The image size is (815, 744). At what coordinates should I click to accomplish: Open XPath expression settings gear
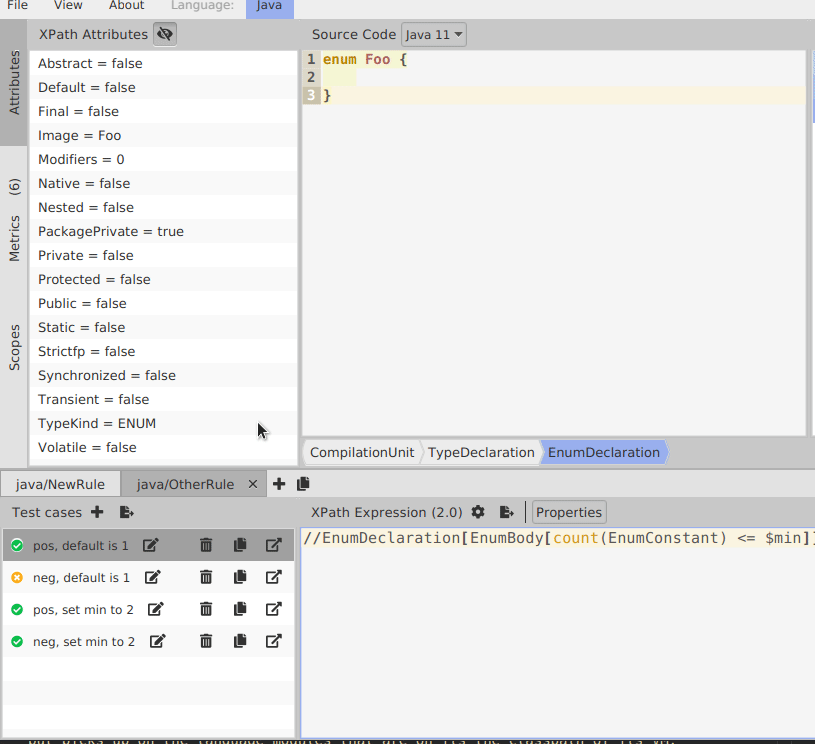tap(478, 512)
